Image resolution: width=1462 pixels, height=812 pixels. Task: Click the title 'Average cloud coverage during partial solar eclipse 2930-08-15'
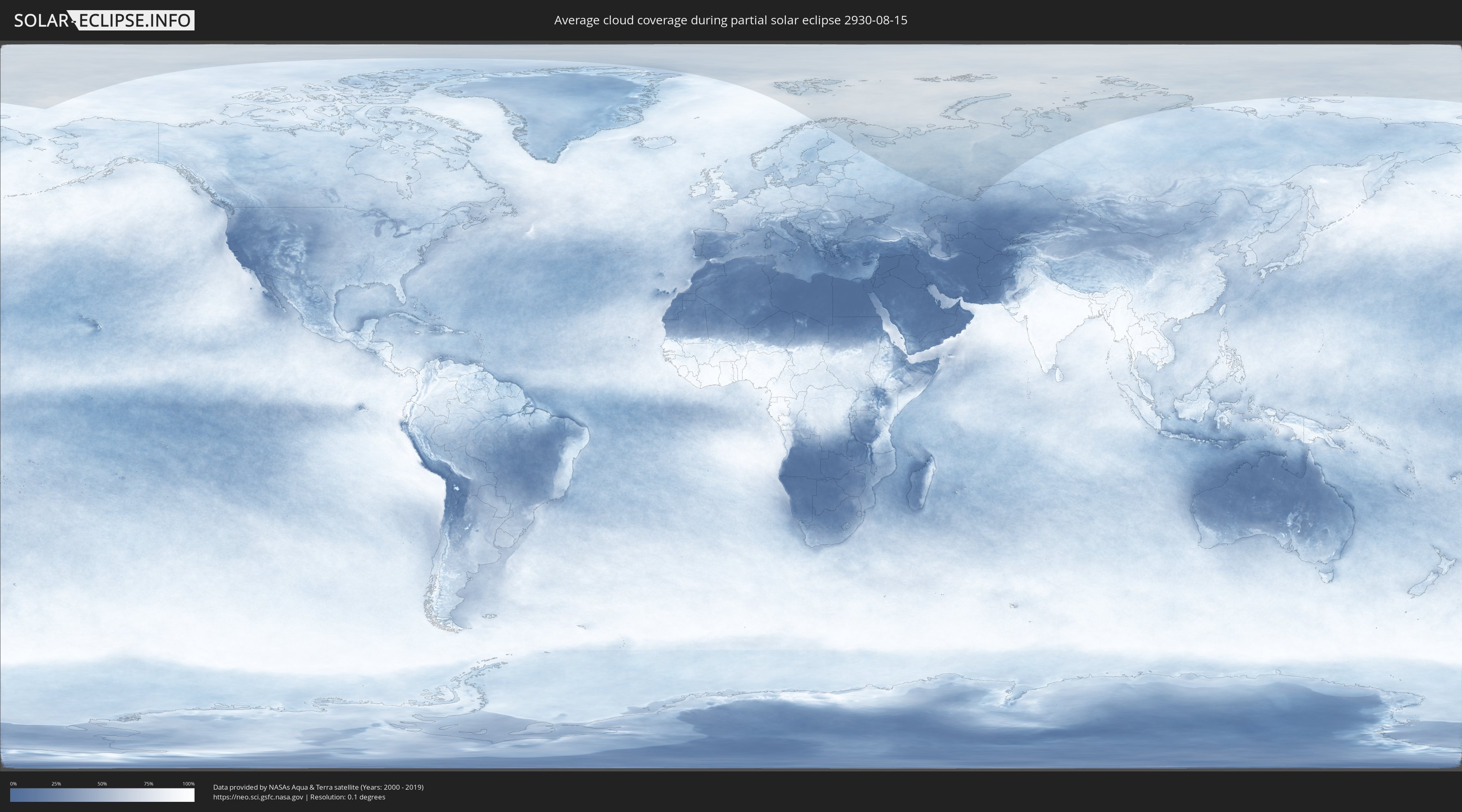click(731, 20)
